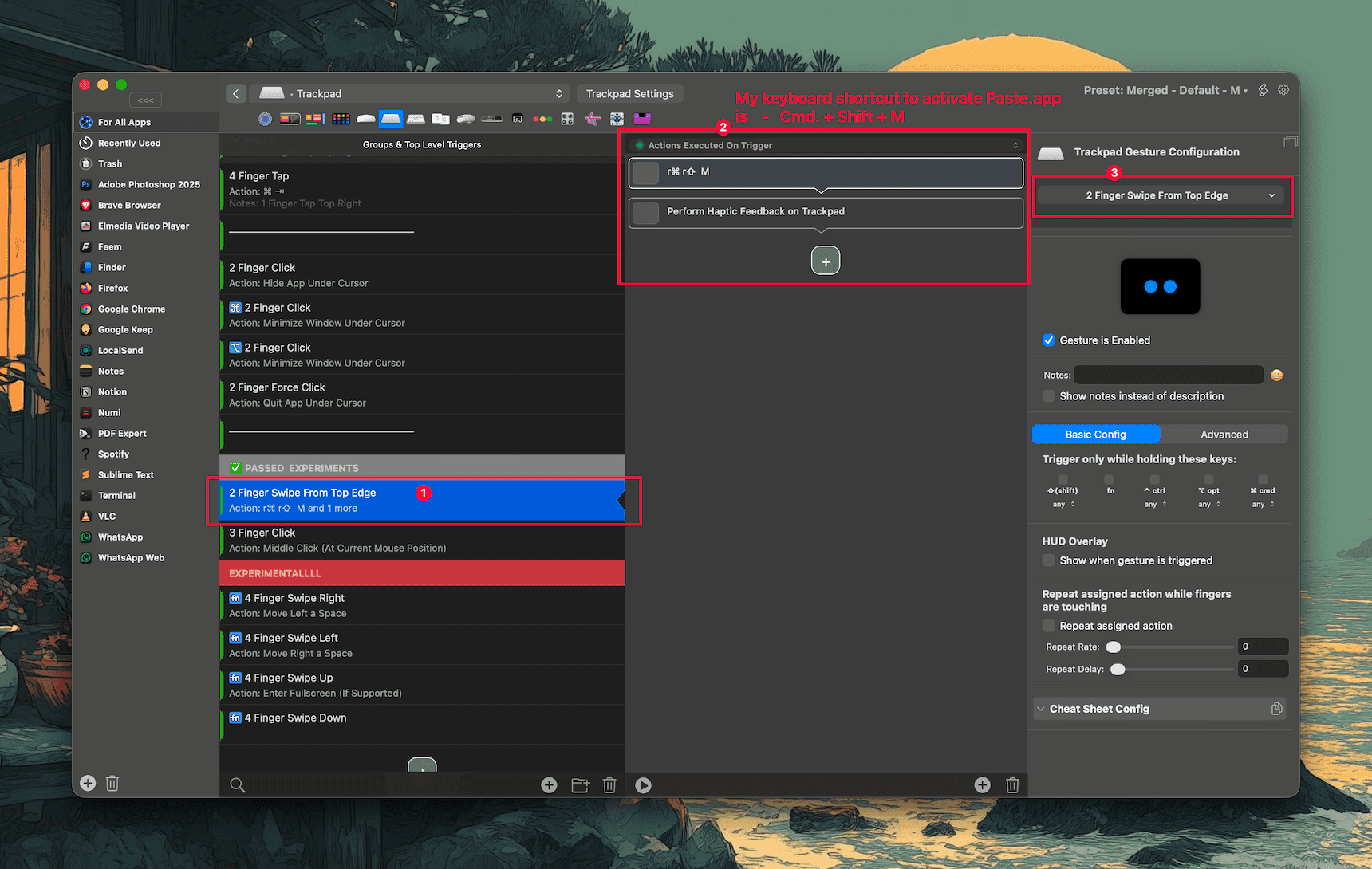1372x869 pixels.
Task: Open the ctrl key 'any' stepper dropdown
Action: pyautogui.click(x=1155, y=504)
